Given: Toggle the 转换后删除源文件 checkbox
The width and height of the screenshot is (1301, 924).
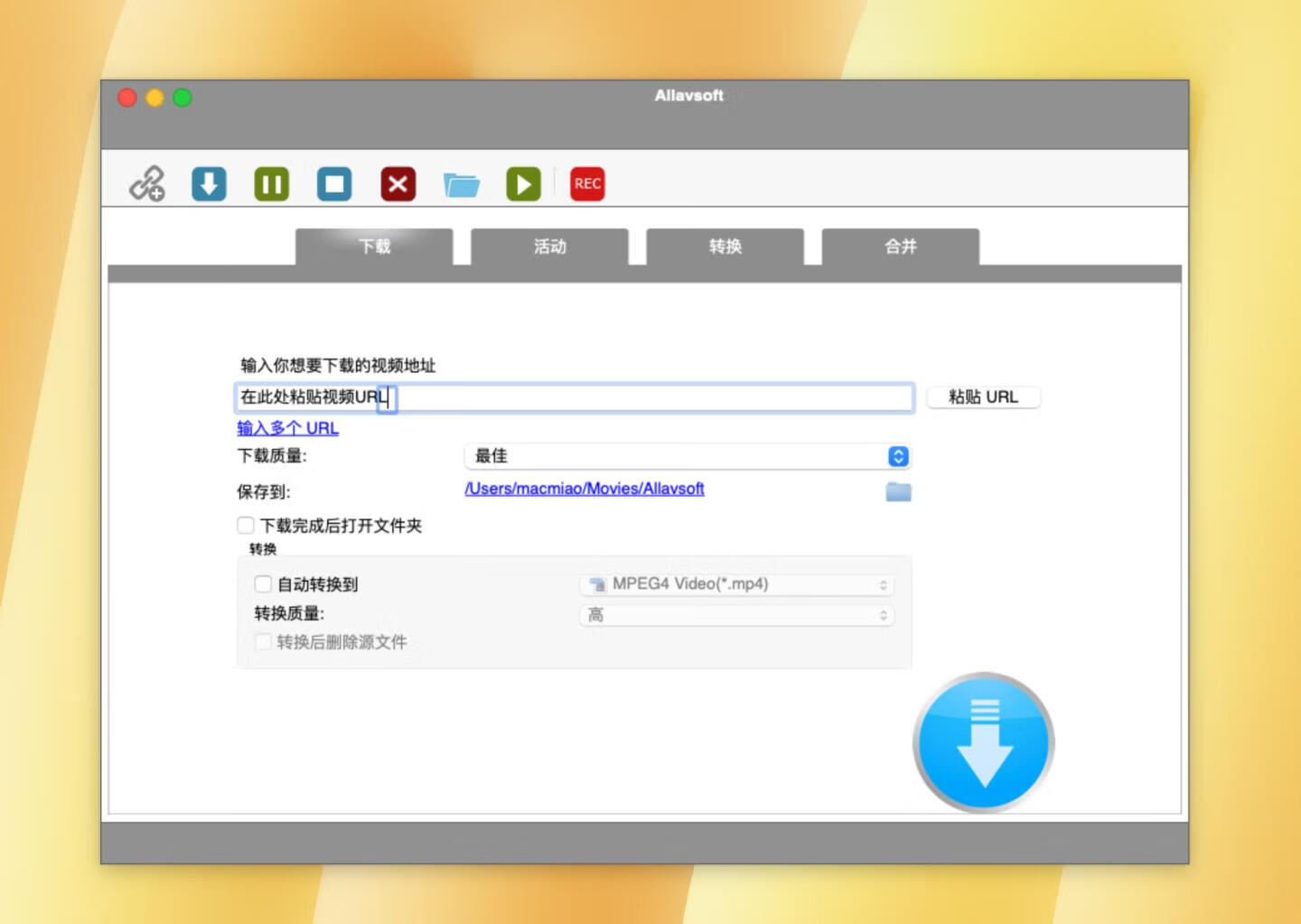Looking at the screenshot, I should pyautogui.click(x=263, y=641).
